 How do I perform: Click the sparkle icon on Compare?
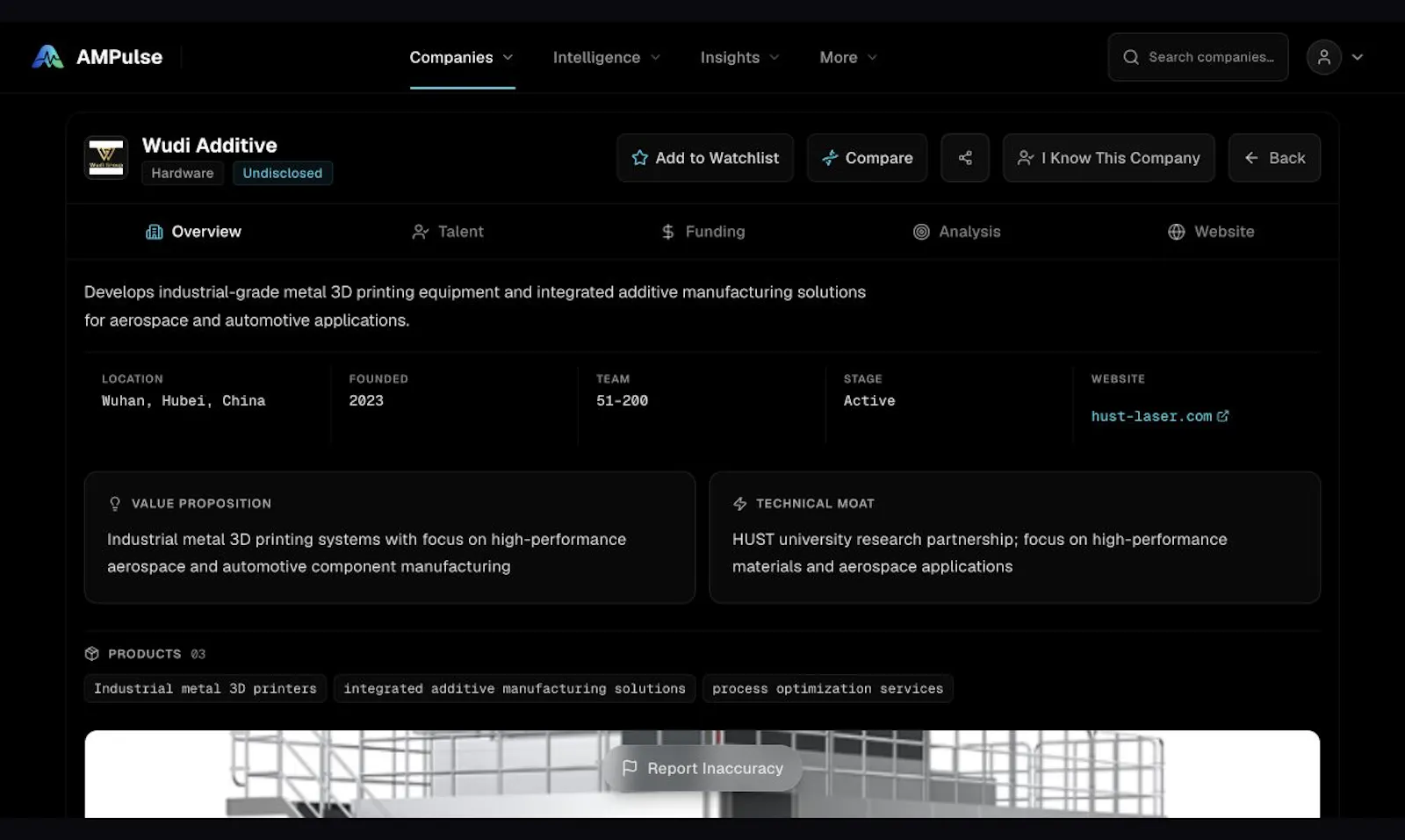point(830,158)
